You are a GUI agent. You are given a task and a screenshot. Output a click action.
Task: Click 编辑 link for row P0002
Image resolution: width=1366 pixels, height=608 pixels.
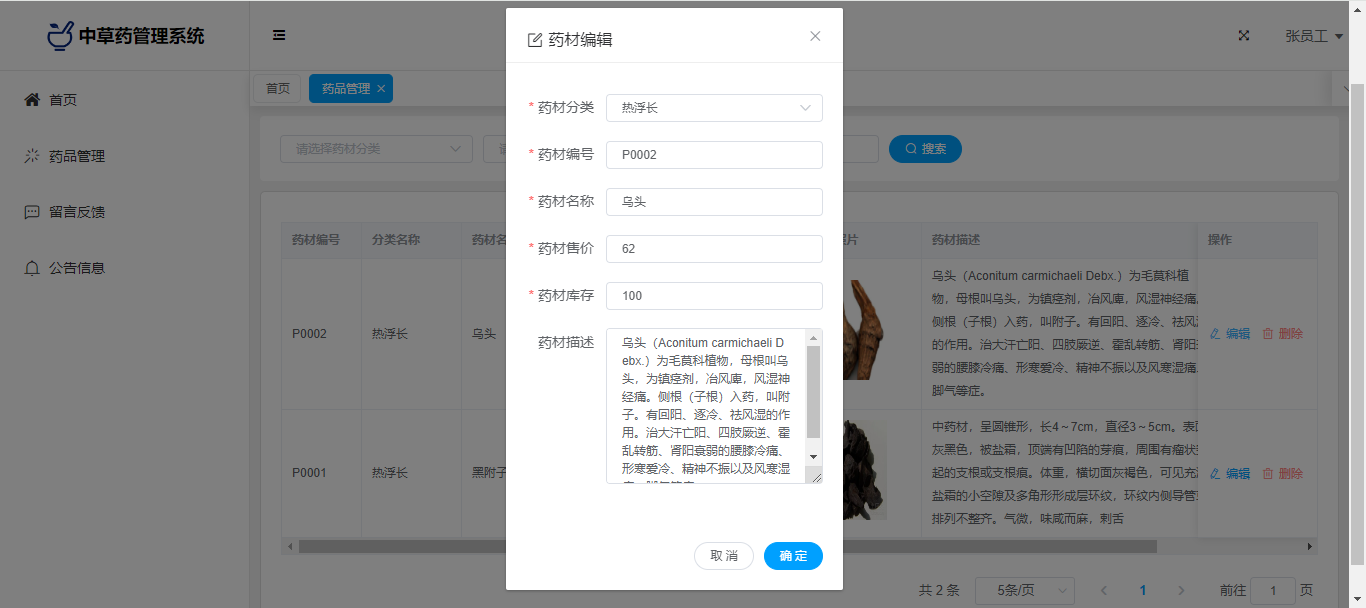pos(1230,334)
